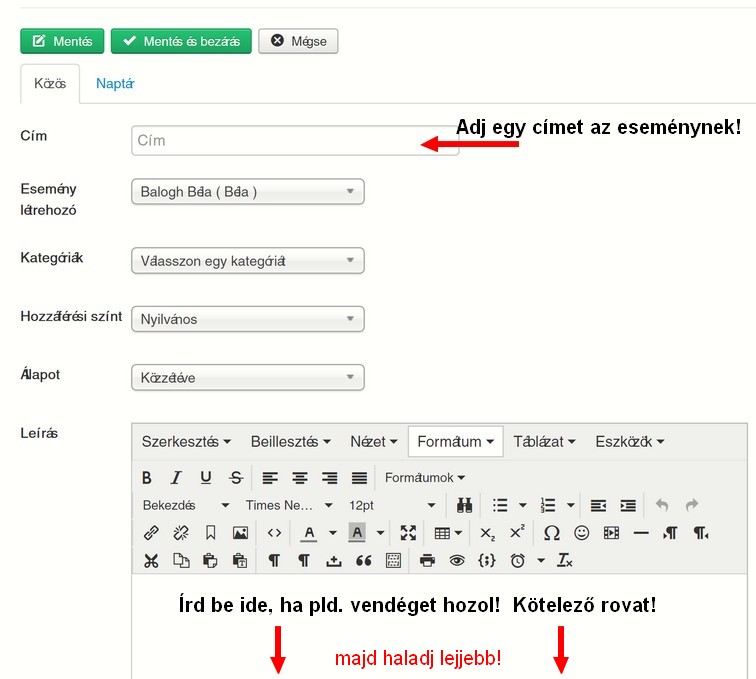The width and height of the screenshot is (756, 679).
Task: Click the Mentés és bezárás button
Action: pos(181,41)
